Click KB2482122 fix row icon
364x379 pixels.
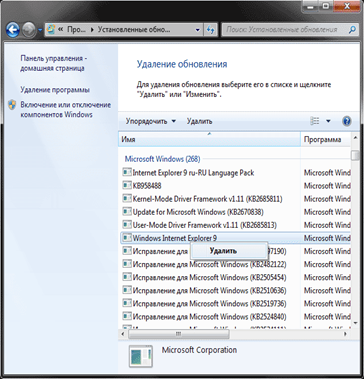pyautogui.click(x=127, y=264)
